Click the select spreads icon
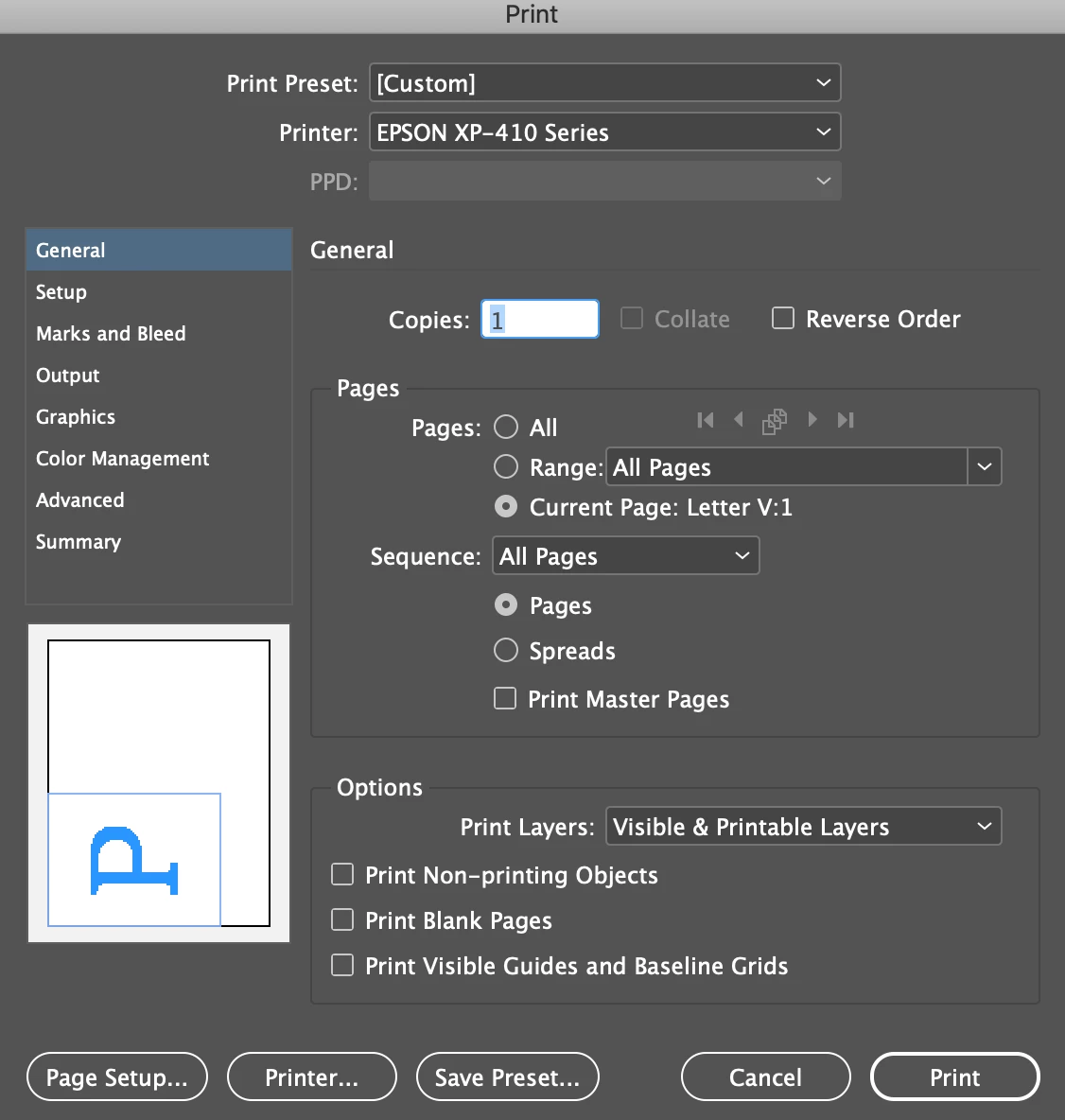1065x1120 pixels. (x=775, y=421)
